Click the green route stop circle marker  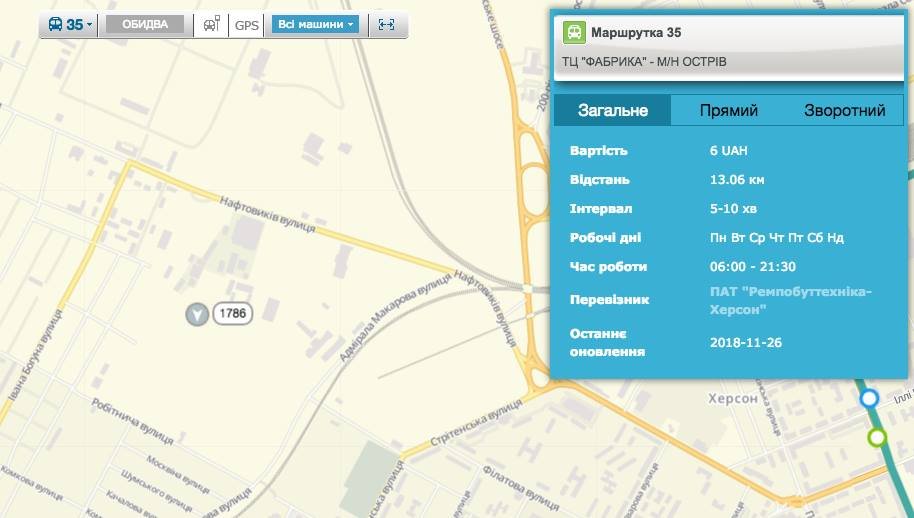[877, 437]
